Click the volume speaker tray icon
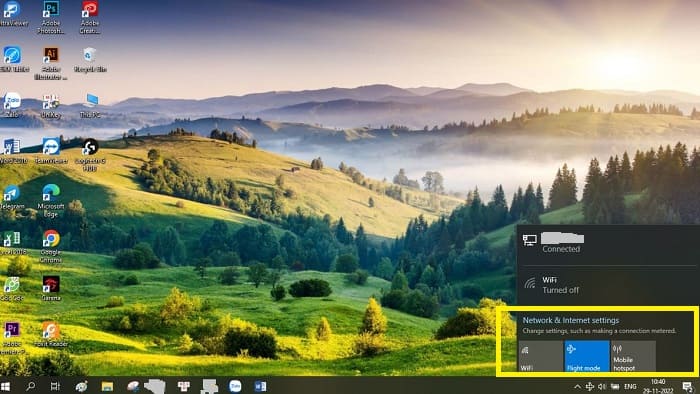This screenshot has width=700, height=394. click(602, 386)
